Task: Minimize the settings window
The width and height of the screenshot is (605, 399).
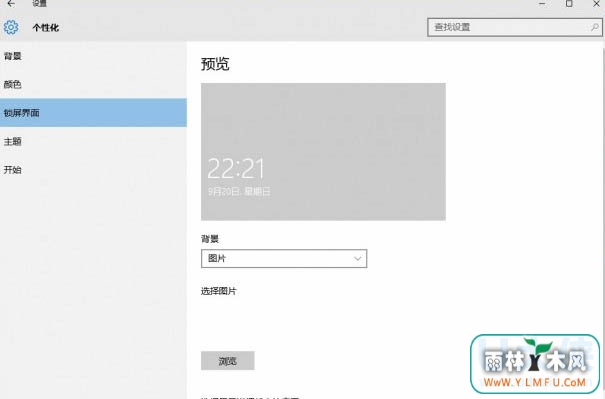Action: point(542,3)
